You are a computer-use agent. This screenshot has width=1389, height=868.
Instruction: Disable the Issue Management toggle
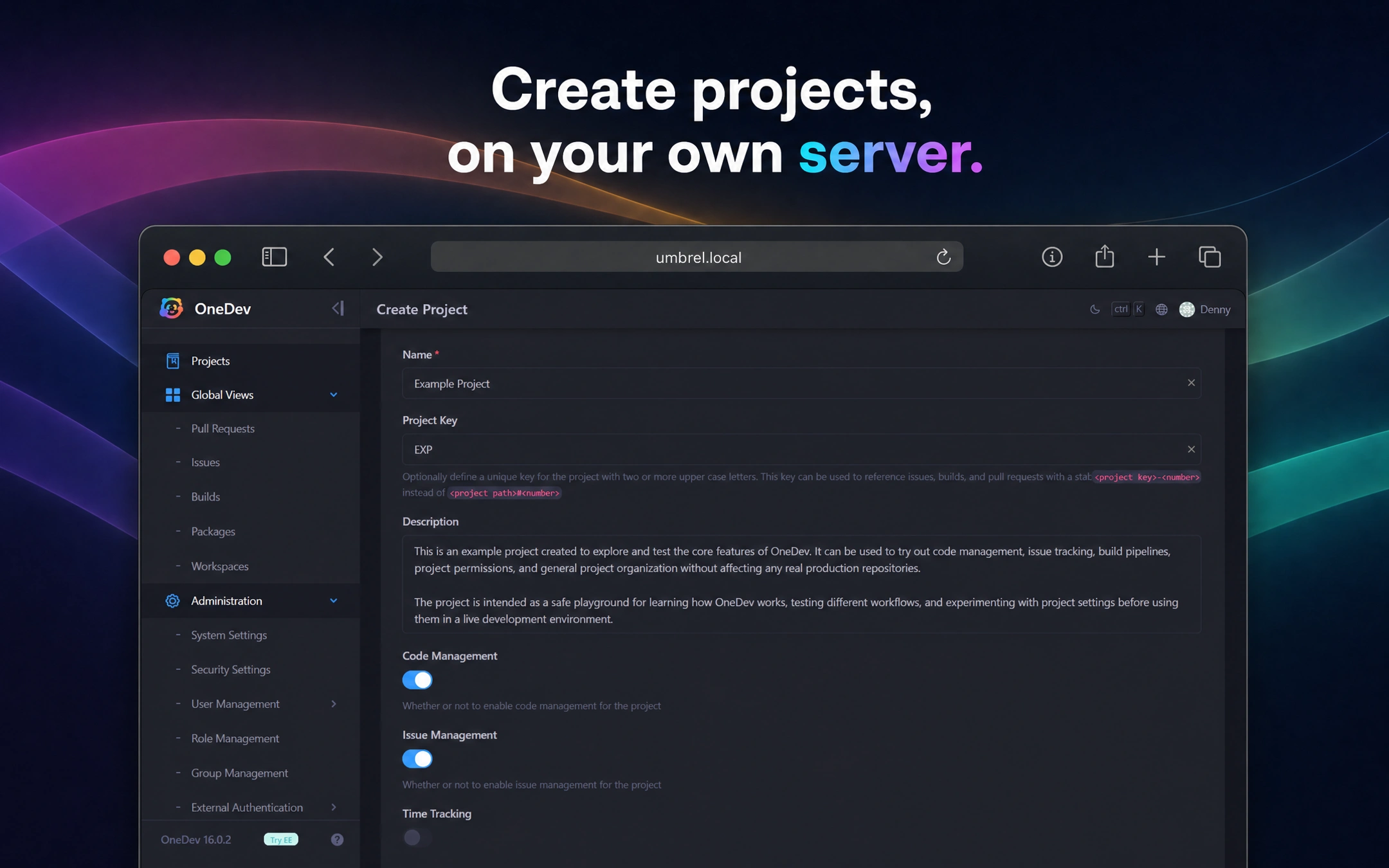tap(417, 759)
